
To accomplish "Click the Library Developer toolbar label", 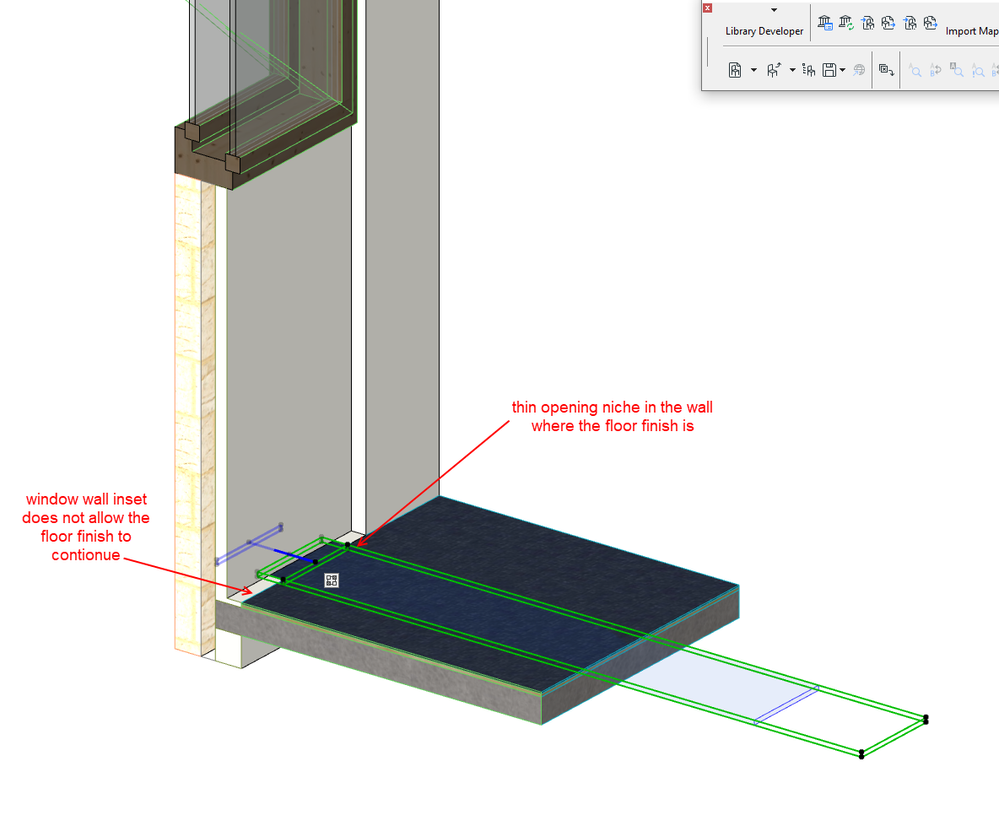I will pyautogui.click(x=764, y=31).
